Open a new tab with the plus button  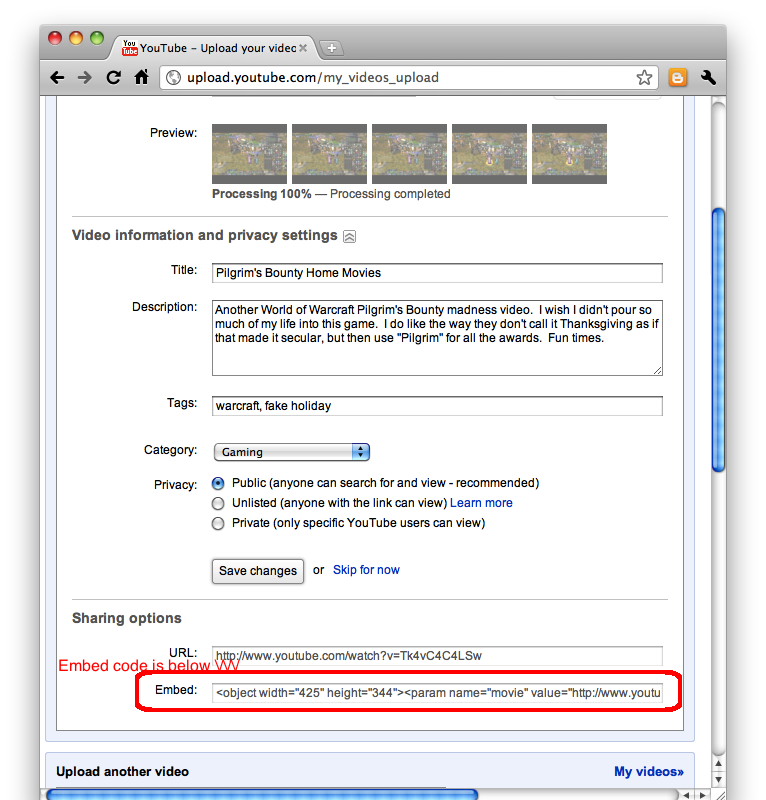tap(331, 48)
